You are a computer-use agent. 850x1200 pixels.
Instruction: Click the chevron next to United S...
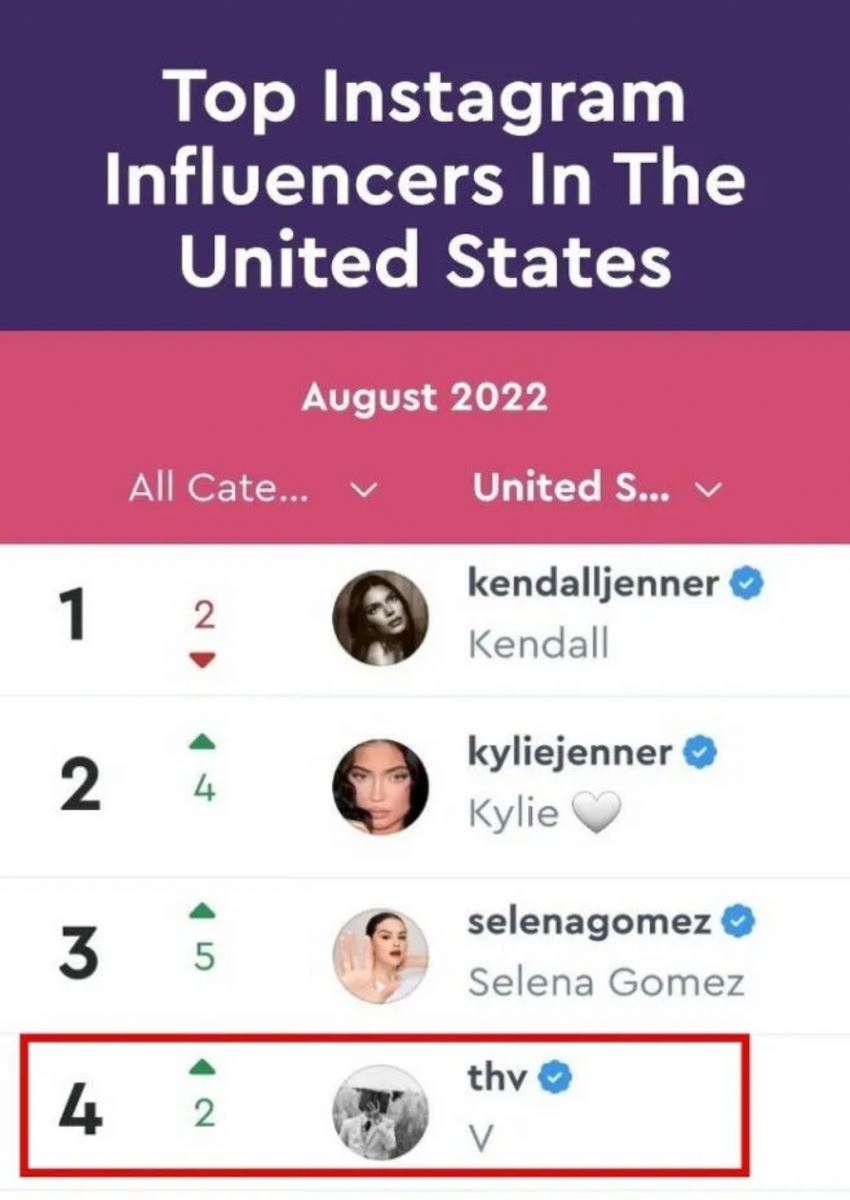pos(708,490)
